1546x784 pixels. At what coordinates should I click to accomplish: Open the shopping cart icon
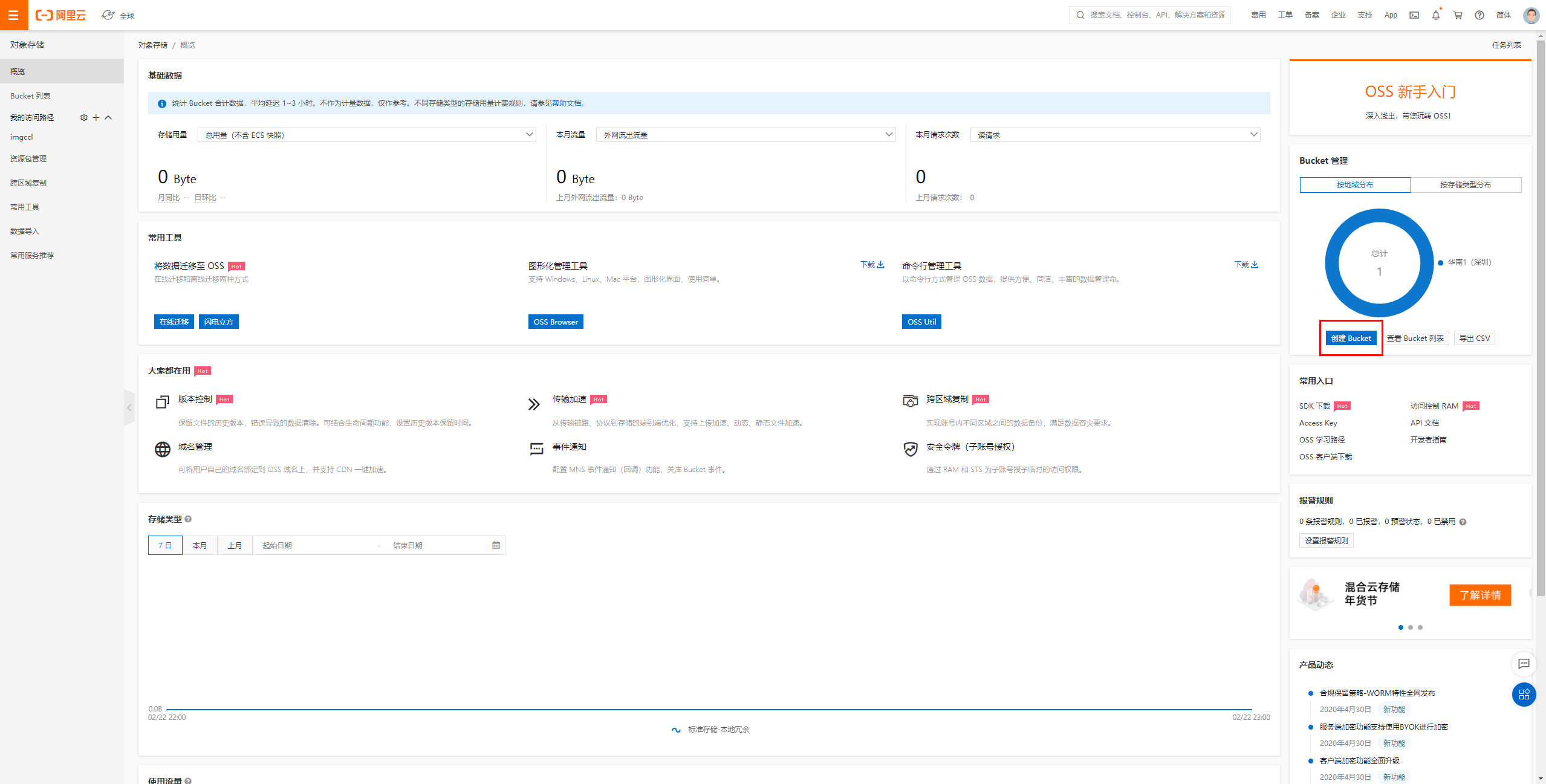click(x=1458, y=15)
